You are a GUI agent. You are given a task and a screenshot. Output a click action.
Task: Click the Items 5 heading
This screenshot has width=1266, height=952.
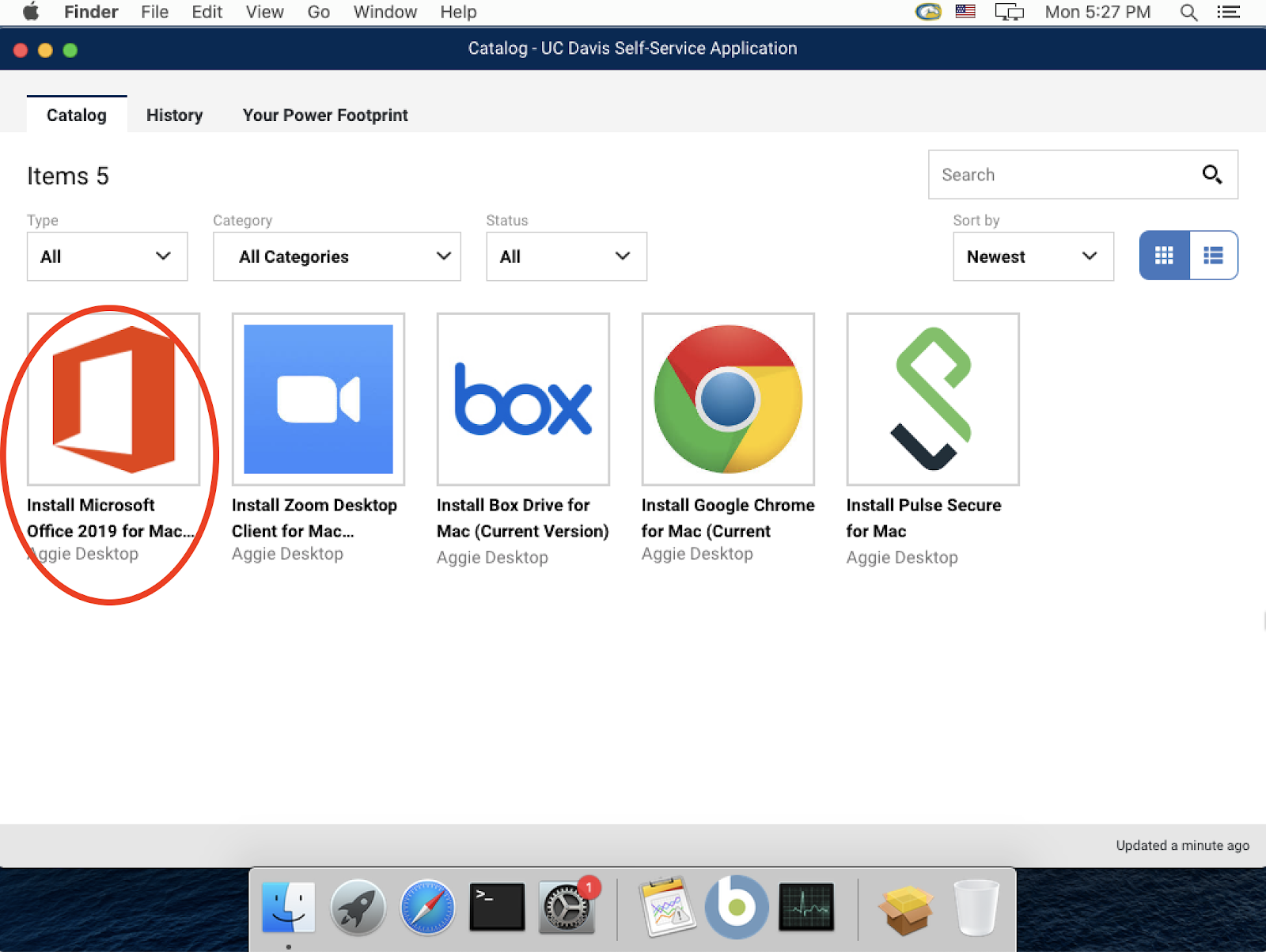pos(68,176)
